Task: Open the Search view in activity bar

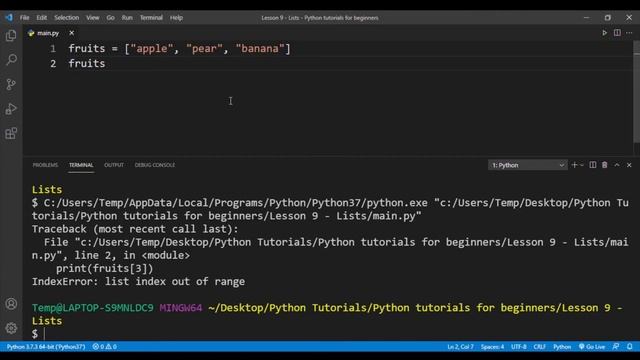Action: point(11,60)
